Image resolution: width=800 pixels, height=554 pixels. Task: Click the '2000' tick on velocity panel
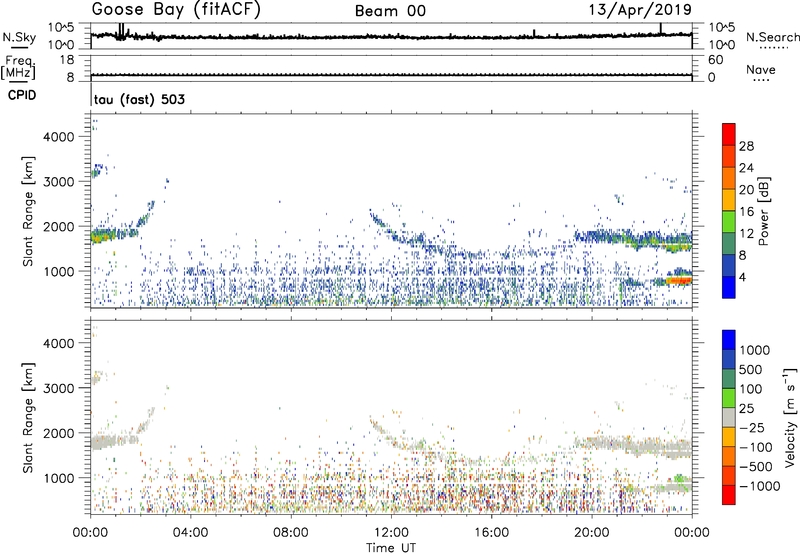click(x=59, y=433)
